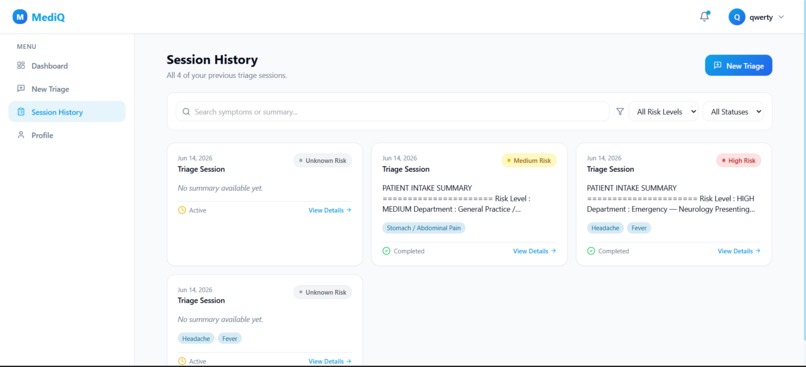Click the Unknown Risk badge on the bottom card
806x367 pixels.
(x=323, y=292)
